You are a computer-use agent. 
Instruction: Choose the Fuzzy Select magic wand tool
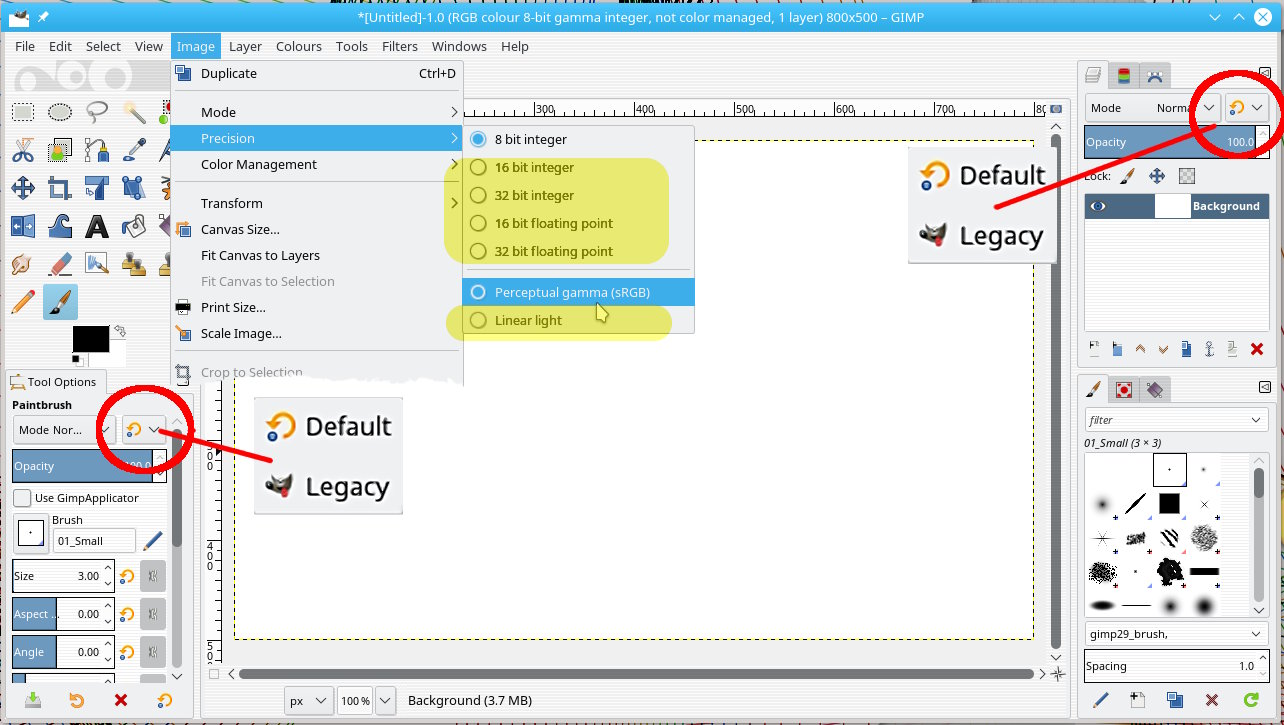[134, 113]
